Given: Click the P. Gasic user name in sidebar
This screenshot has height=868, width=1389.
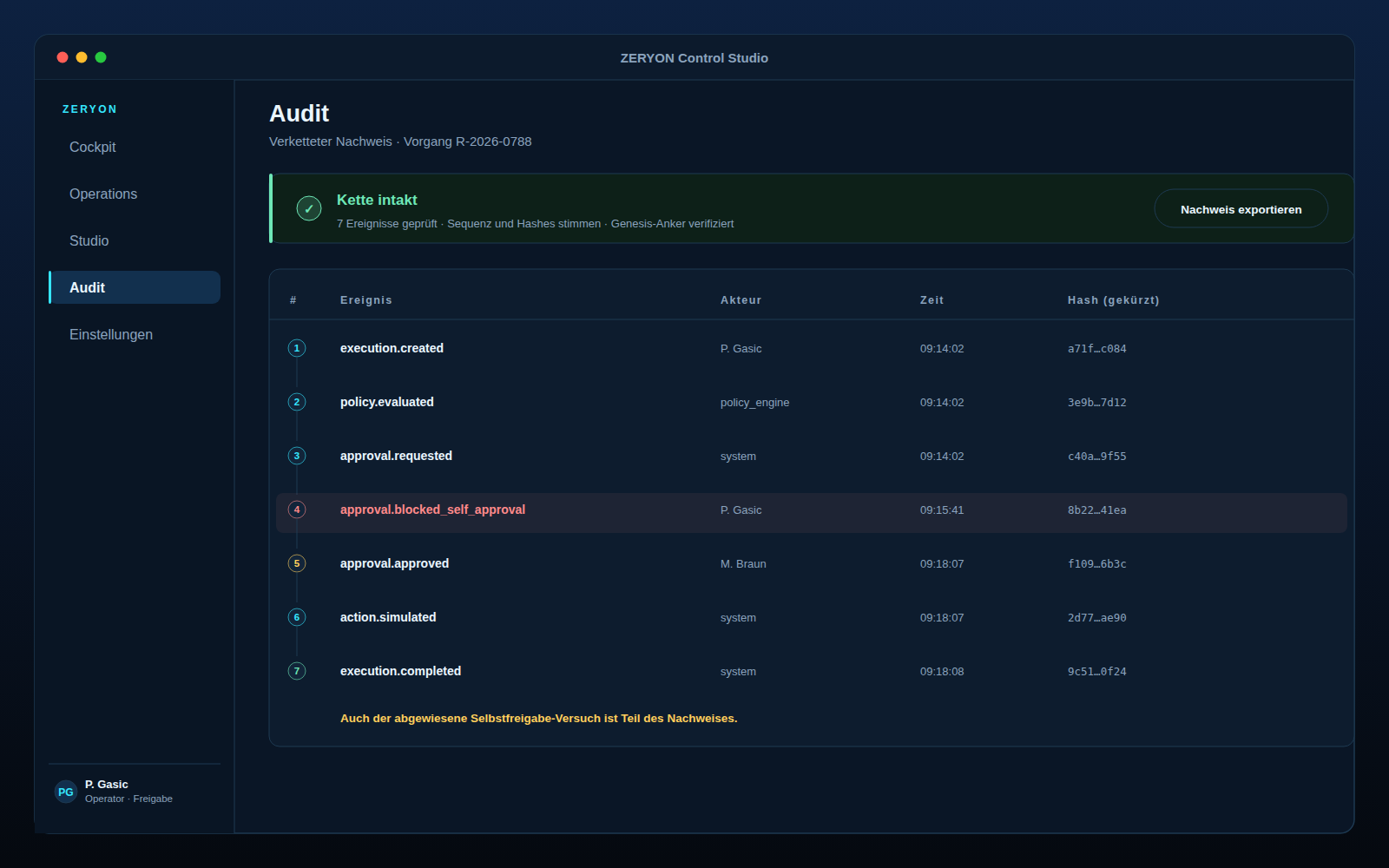Looking at the screenshot, I should coord(106,785).
